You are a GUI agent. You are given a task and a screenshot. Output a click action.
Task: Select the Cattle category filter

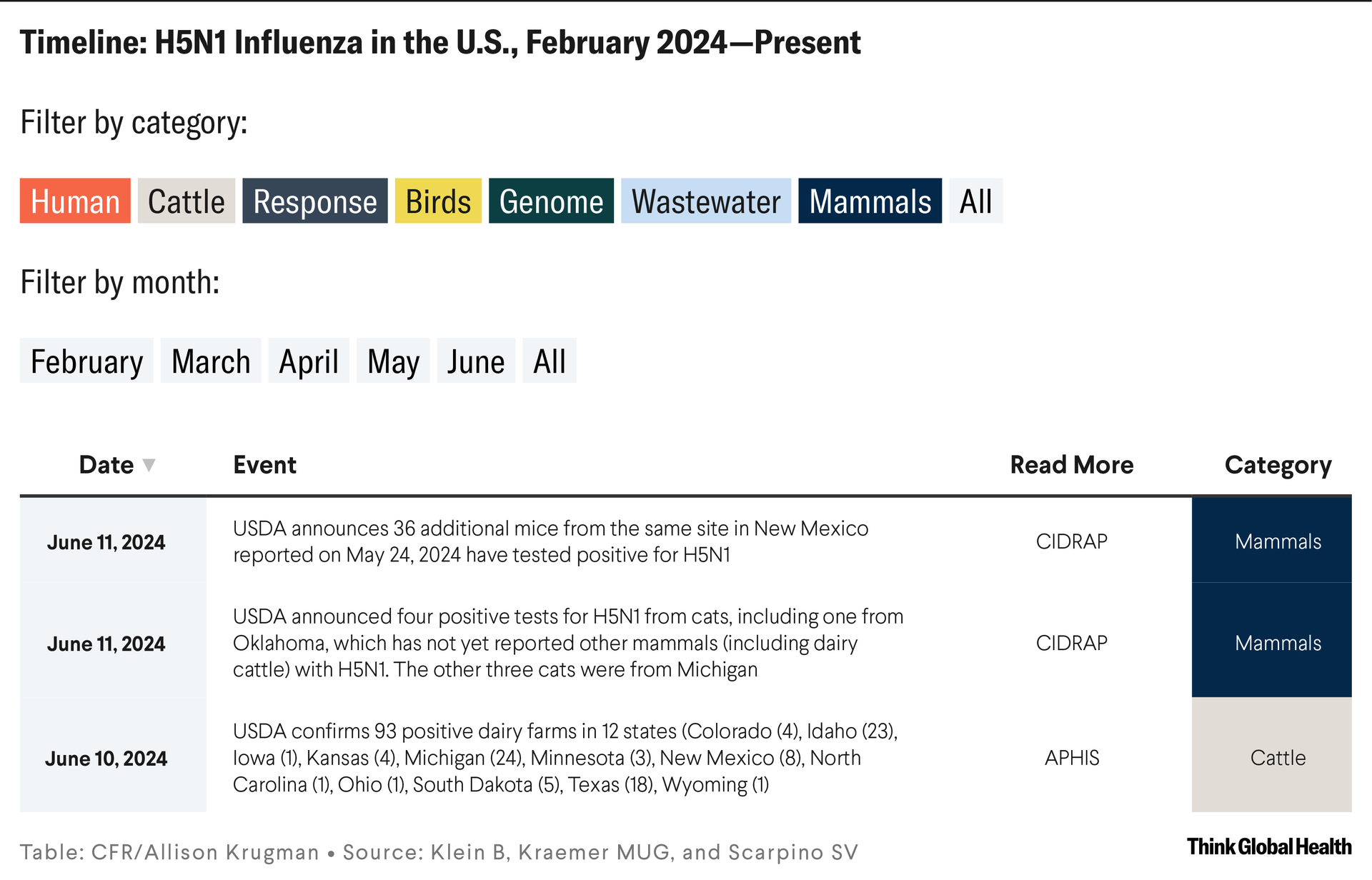click(x=186, y=201)
